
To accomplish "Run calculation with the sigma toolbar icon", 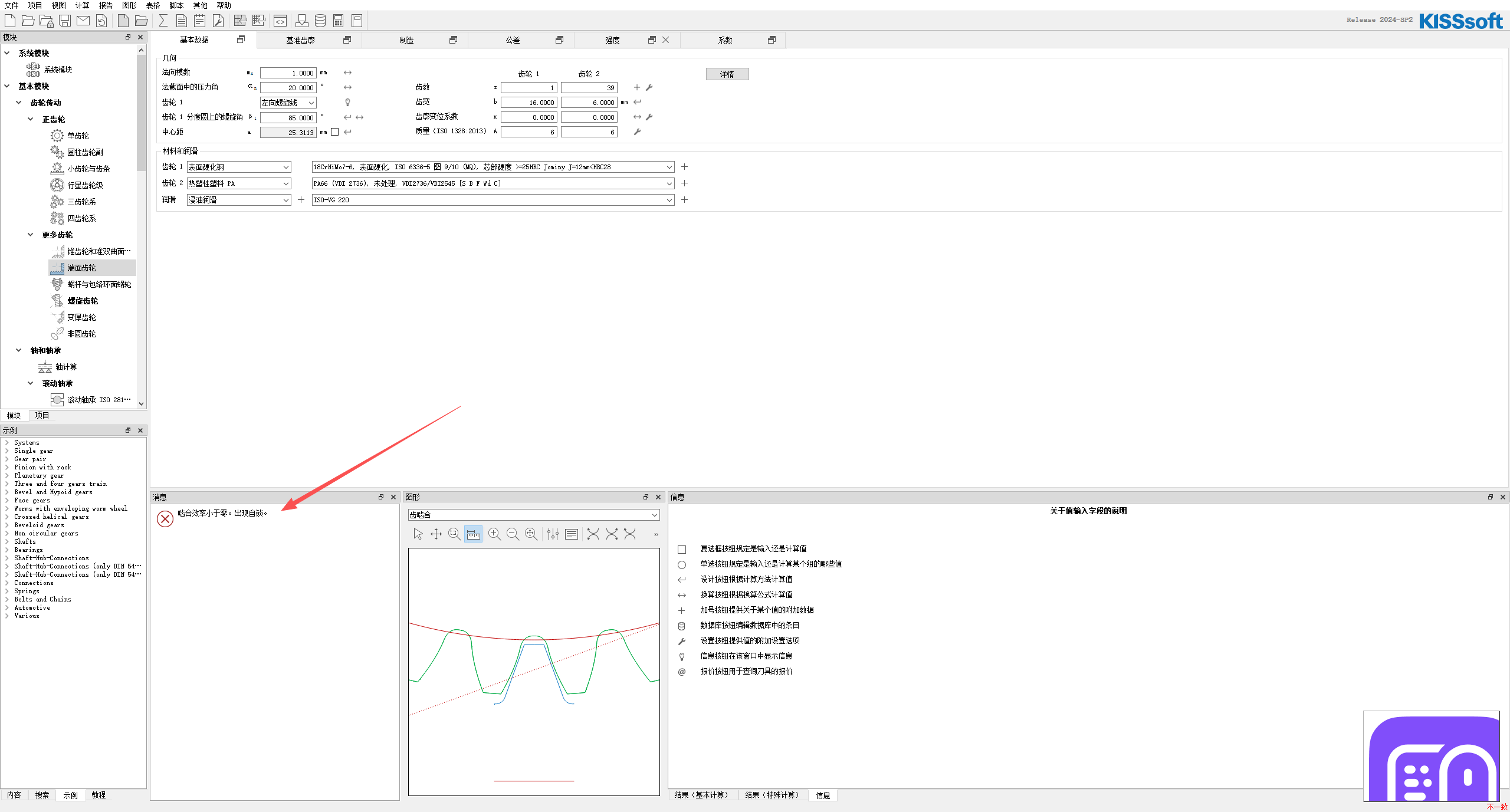I will 163,21.
